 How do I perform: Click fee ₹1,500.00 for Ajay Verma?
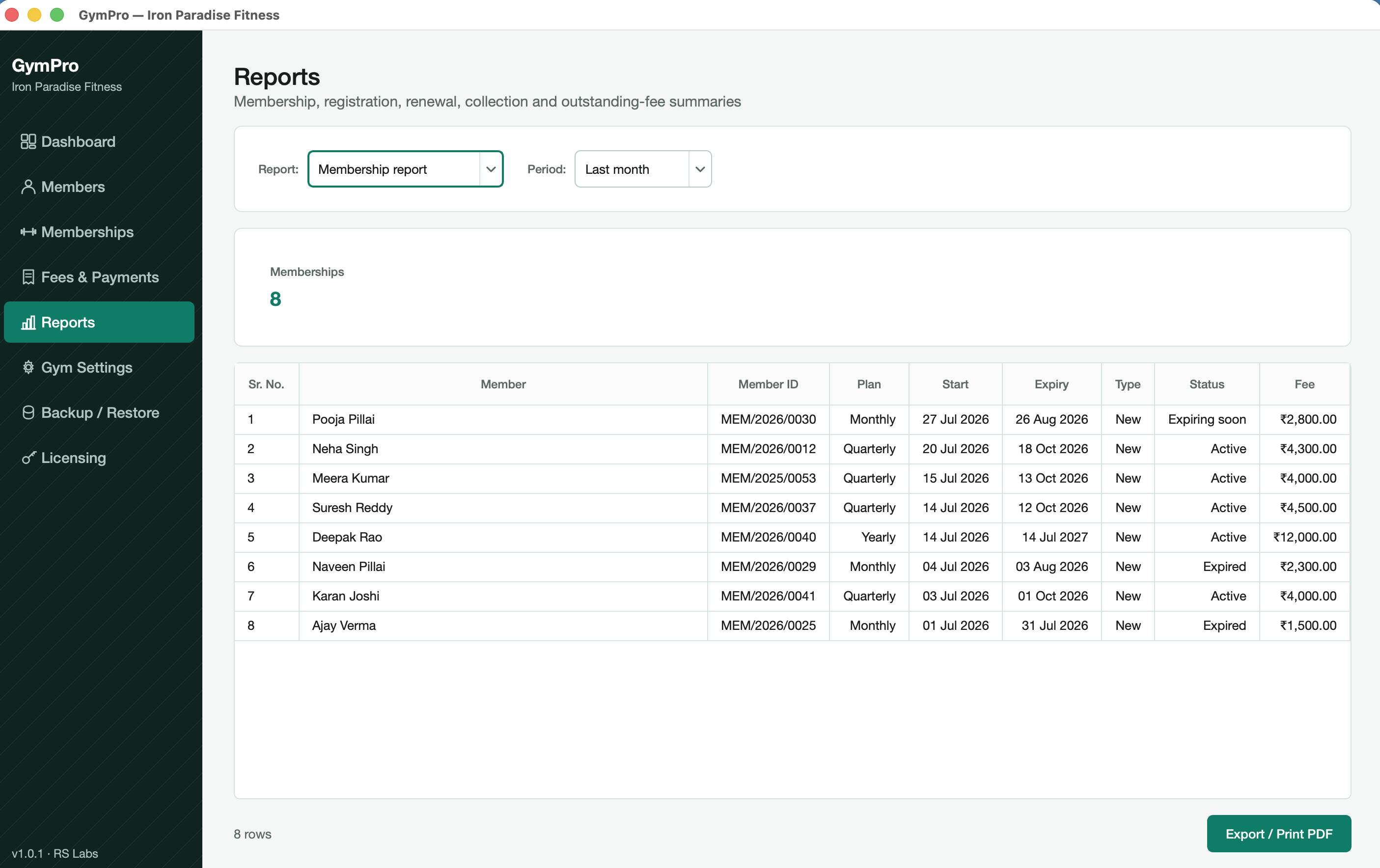point(1308,625)
